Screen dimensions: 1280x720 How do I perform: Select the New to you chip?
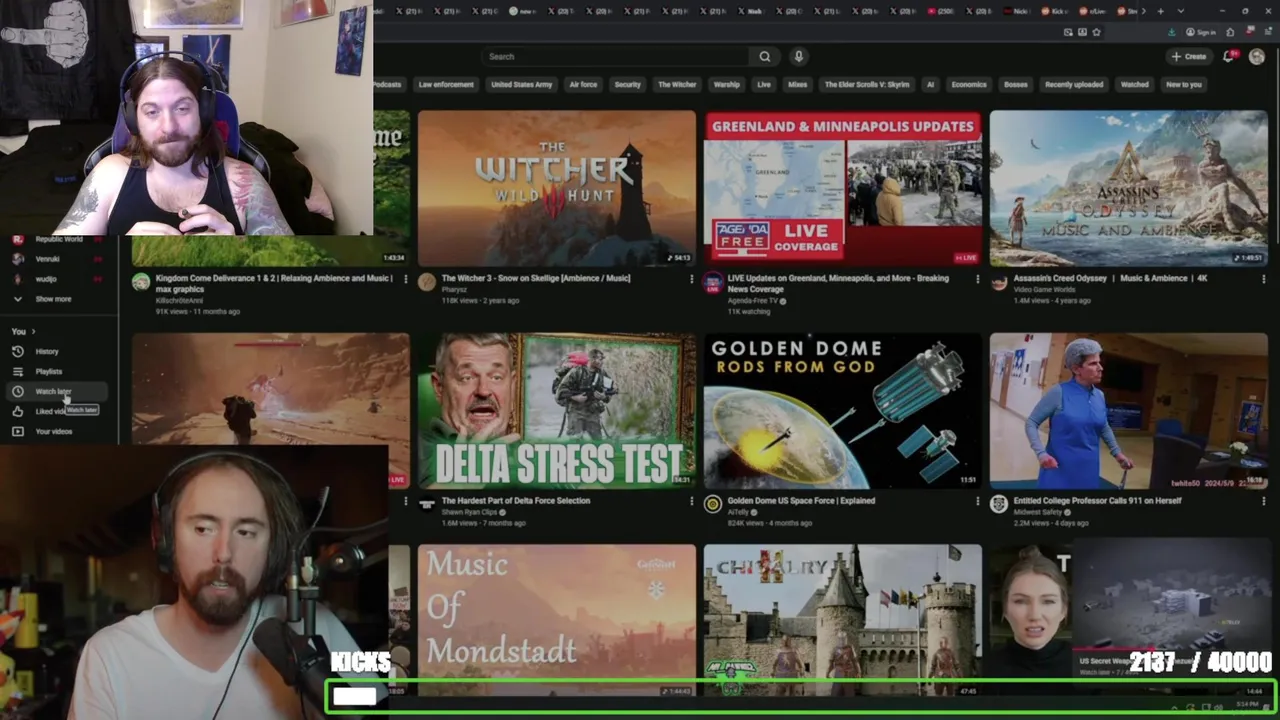coord(1184,85)
